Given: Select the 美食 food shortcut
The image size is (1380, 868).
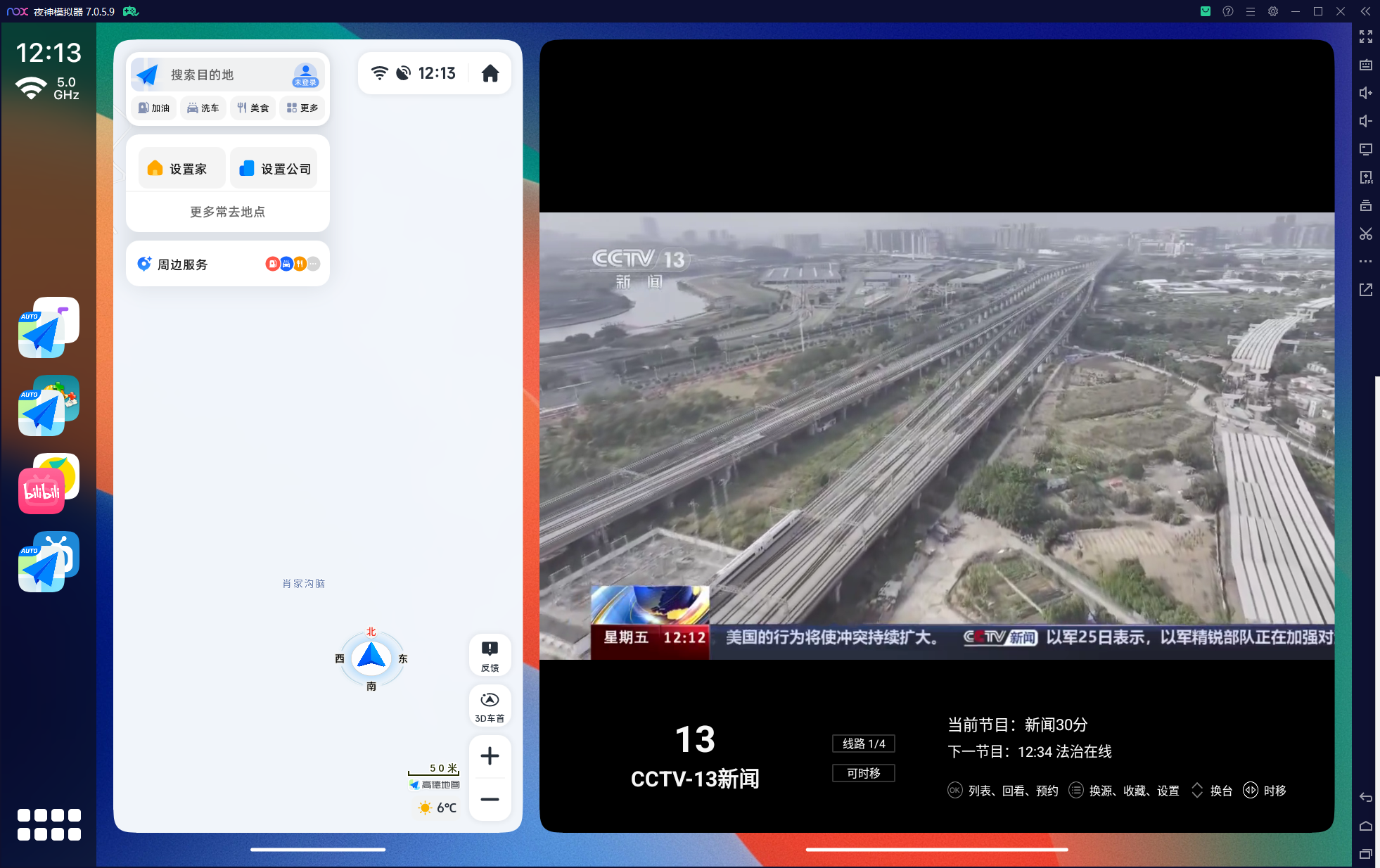Looking at the screenshot, I should tap(253, 108).
